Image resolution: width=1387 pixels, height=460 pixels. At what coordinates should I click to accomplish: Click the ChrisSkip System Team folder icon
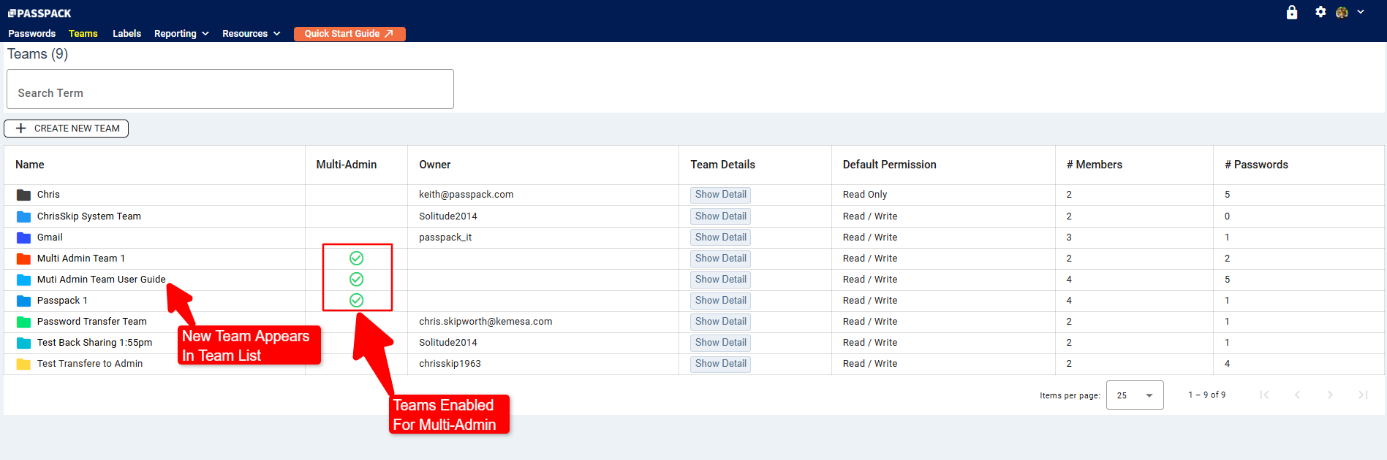coord(24,216)
